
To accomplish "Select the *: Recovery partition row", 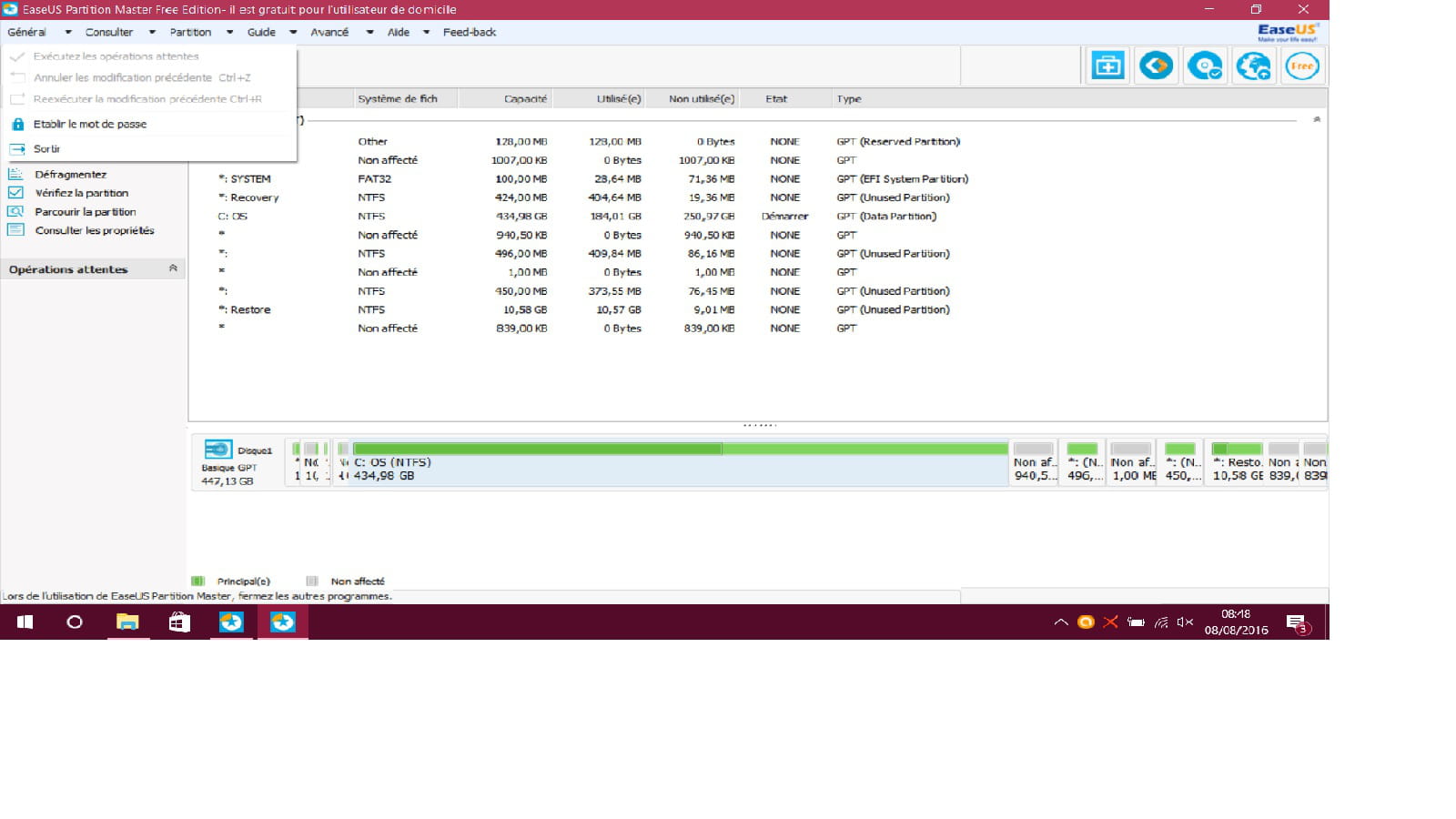I will [757, 197].
